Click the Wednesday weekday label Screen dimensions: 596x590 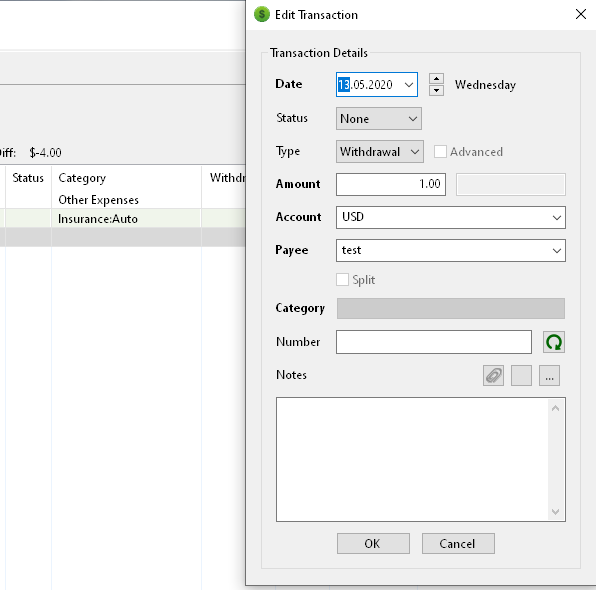coord(485,85)
